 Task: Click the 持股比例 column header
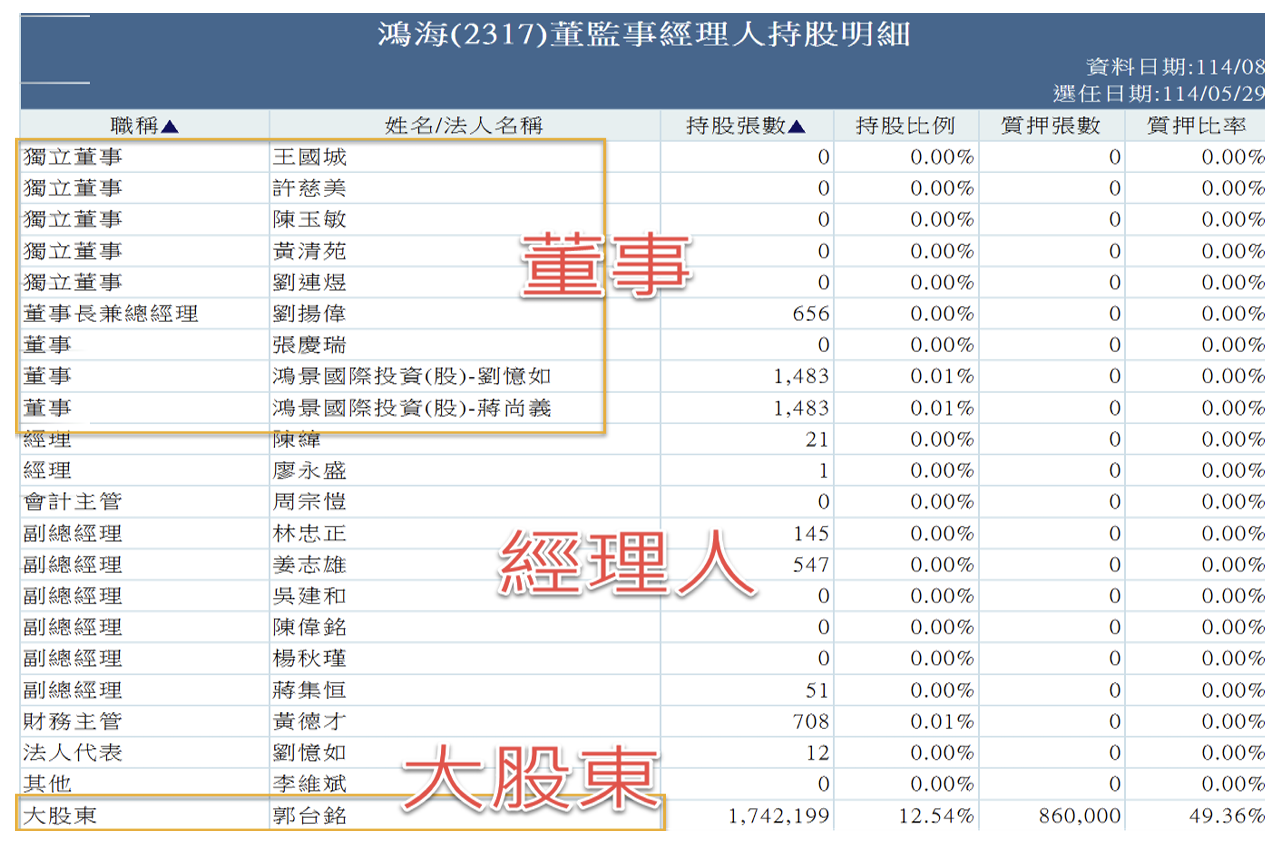[905, 126]
